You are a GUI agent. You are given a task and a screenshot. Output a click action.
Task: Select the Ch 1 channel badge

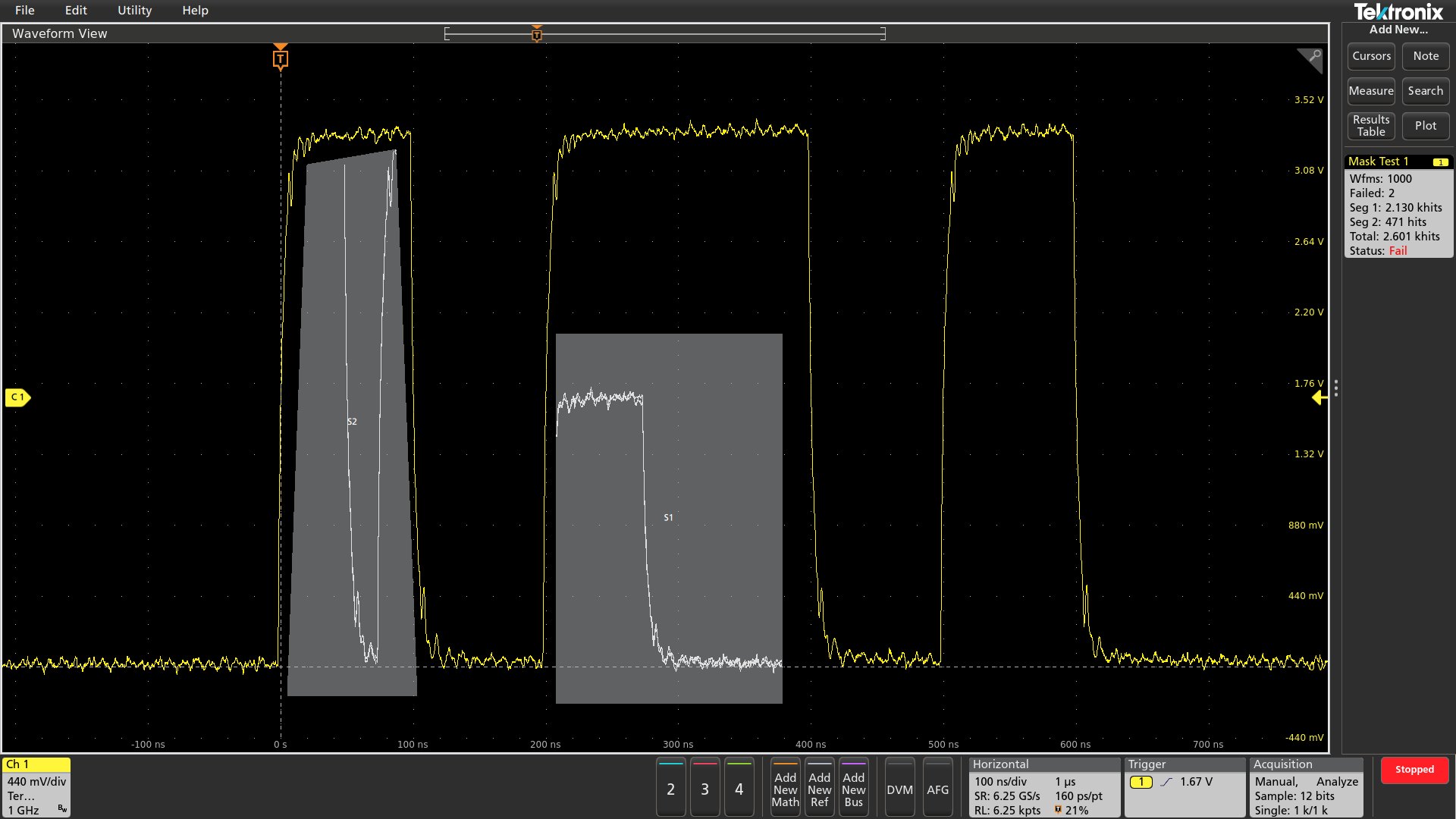pyautogui.click(x=35, y=764)
